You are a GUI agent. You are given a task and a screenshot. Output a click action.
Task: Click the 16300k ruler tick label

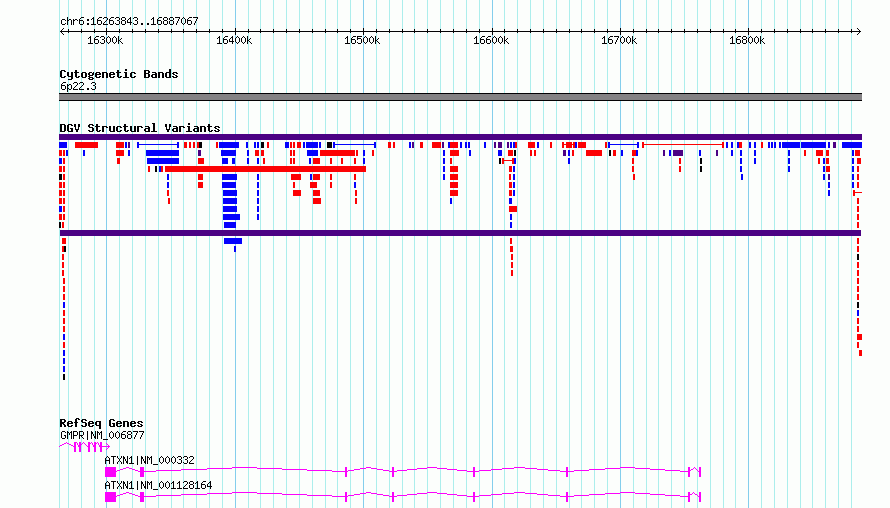[105, 40]
